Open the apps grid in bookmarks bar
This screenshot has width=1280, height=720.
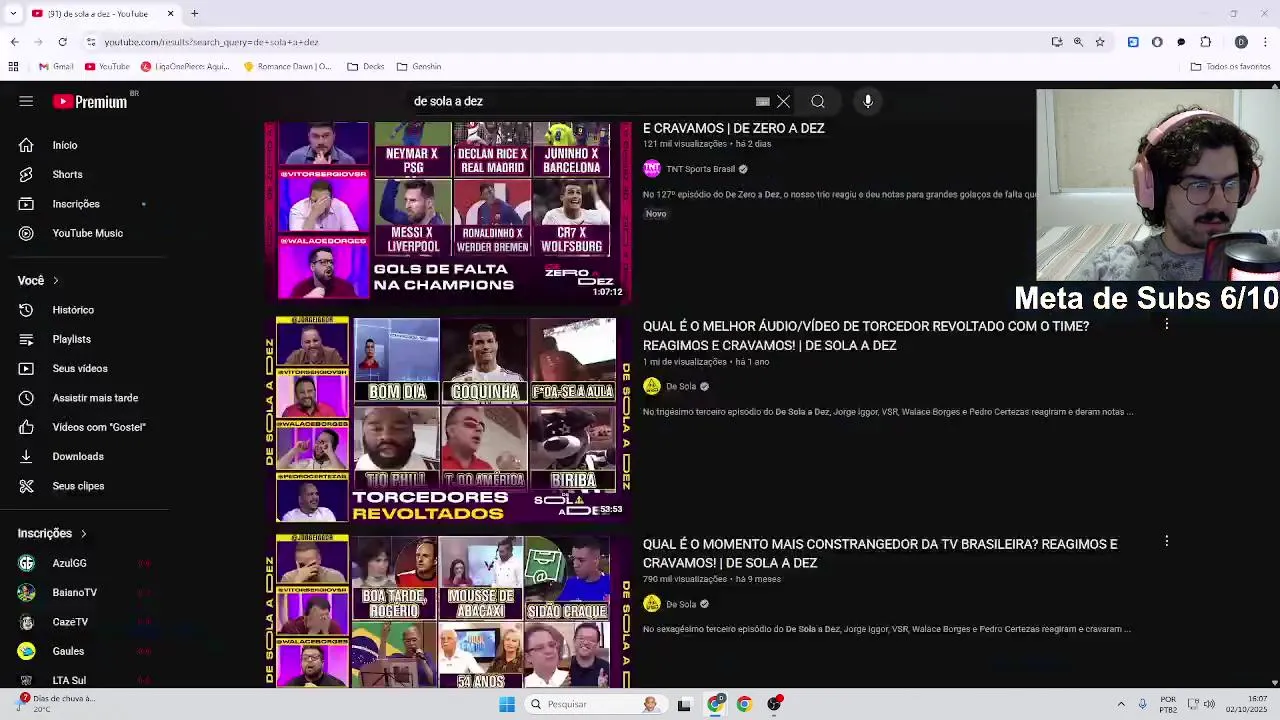point(13,67)
